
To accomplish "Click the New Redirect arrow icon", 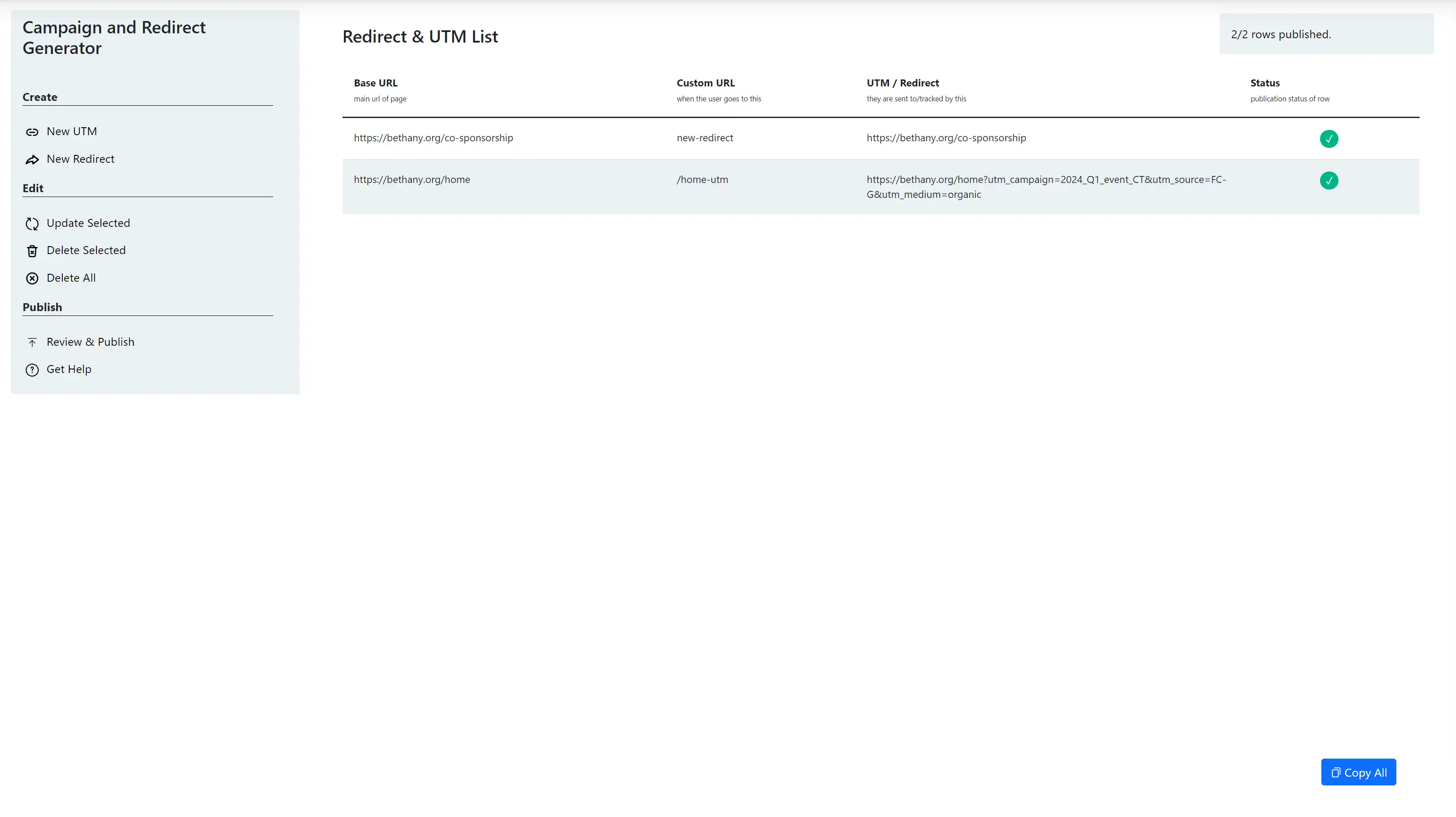I will tap(32, 160).
